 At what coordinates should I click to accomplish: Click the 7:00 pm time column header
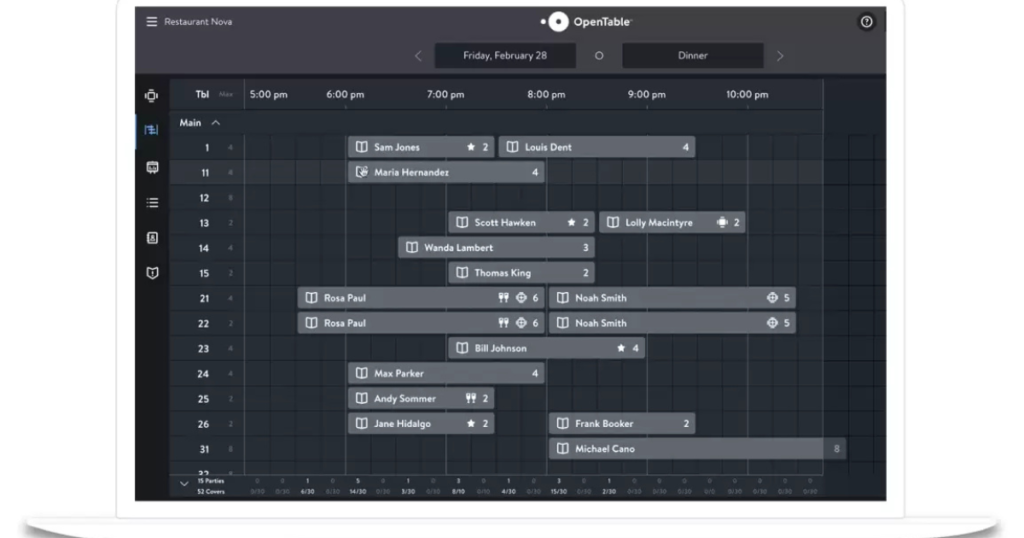coord(445,95)
